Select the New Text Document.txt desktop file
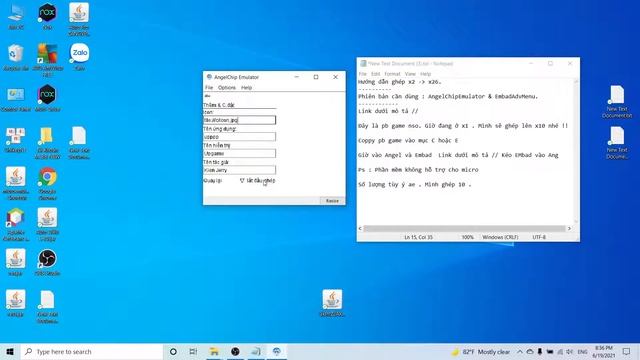The width and height of the screenshot is (640, 360). pos(617,102)
